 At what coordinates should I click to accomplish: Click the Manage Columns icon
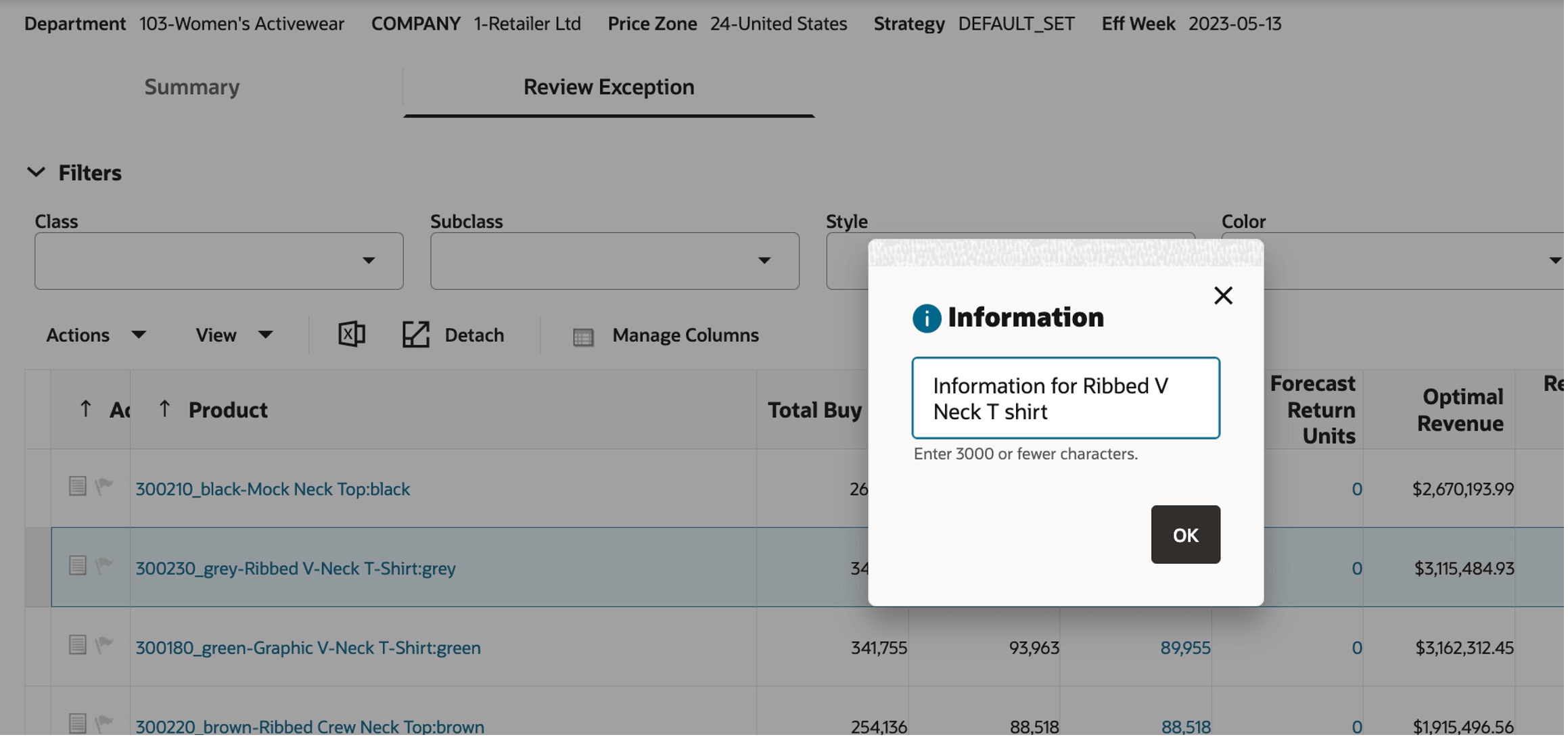(584, 337)
